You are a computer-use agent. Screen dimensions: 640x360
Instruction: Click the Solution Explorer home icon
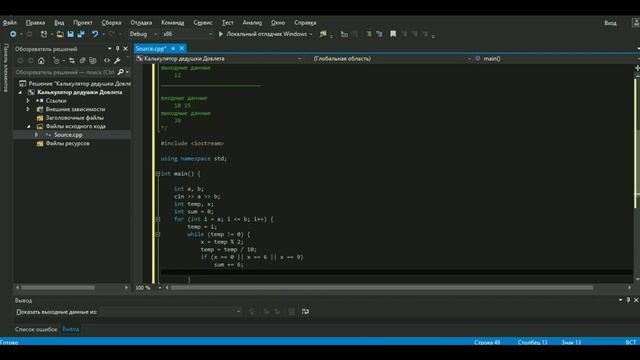click(41, 61)
